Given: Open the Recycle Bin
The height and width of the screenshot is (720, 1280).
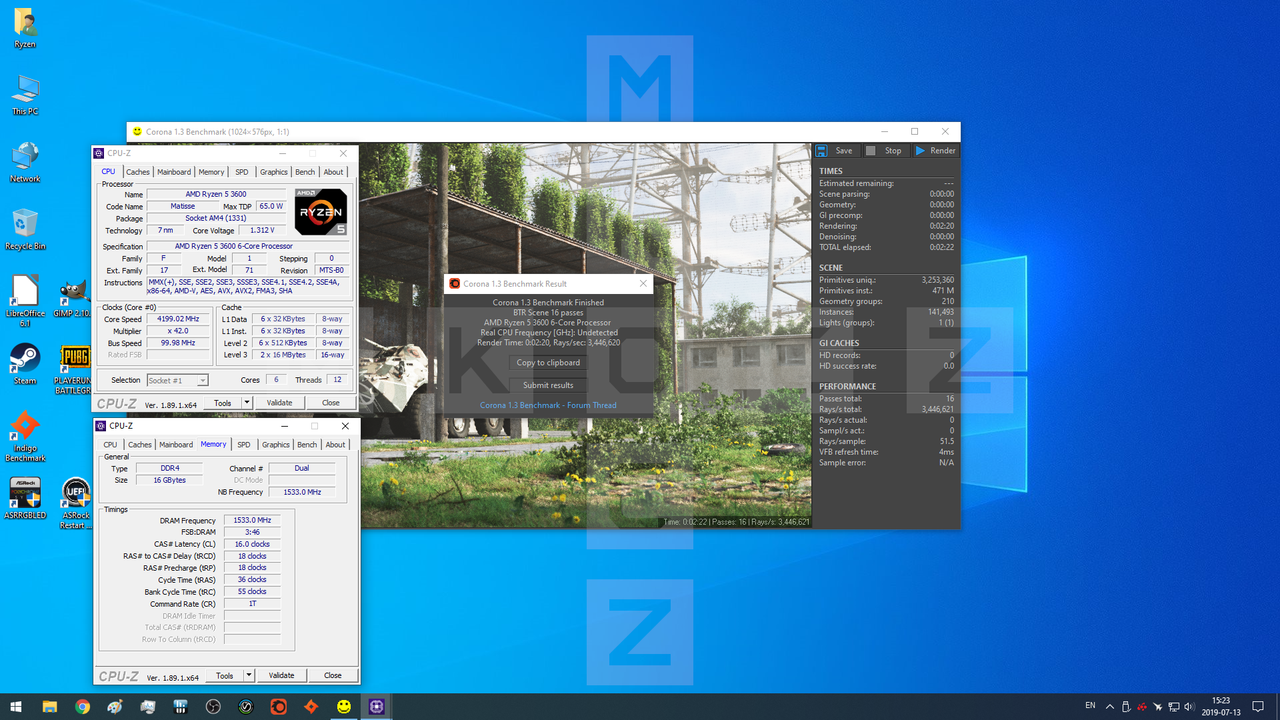Looking at the screenshot, I should 25,229.
